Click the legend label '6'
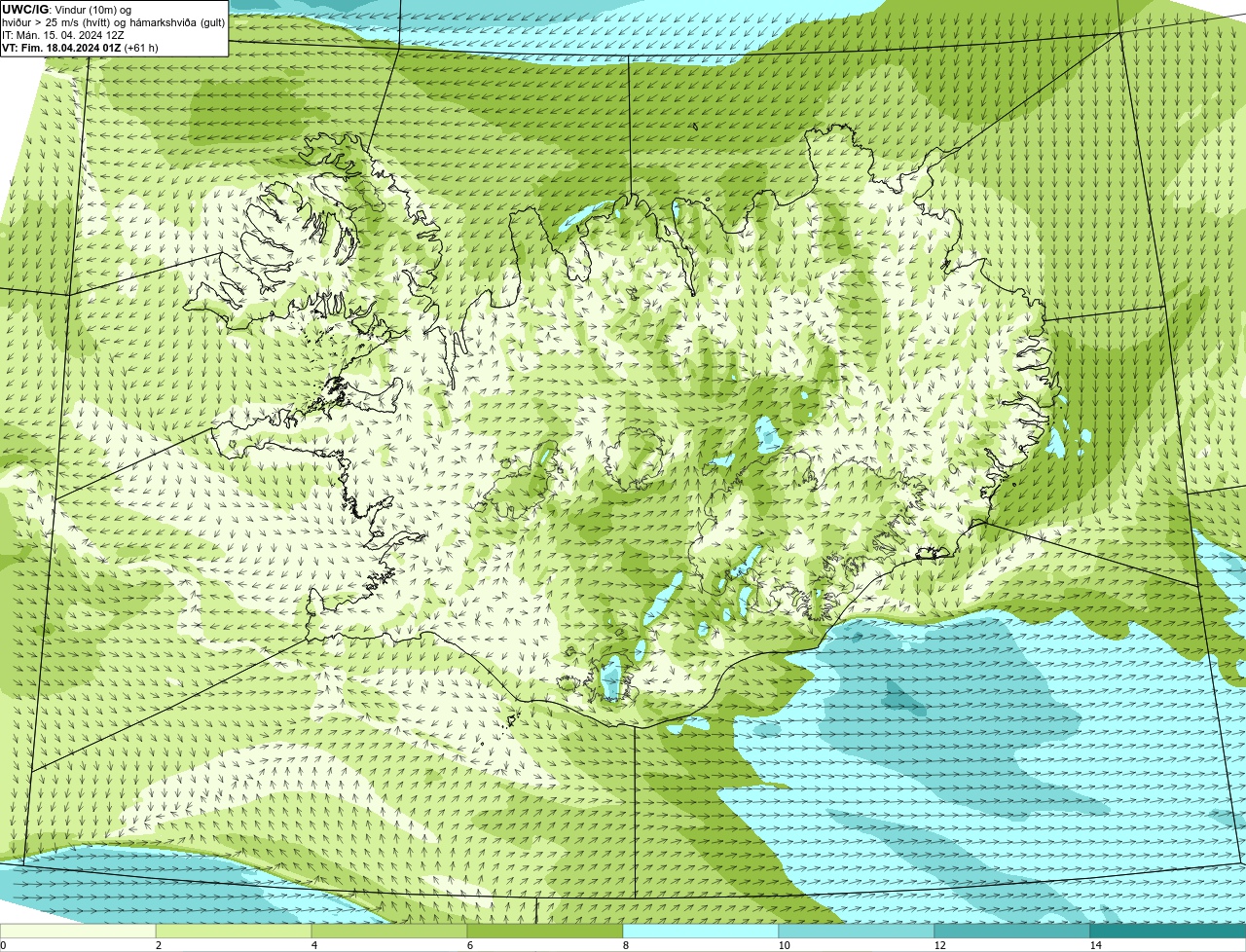This screenshot has width=1246, height=952. point(469,945)
